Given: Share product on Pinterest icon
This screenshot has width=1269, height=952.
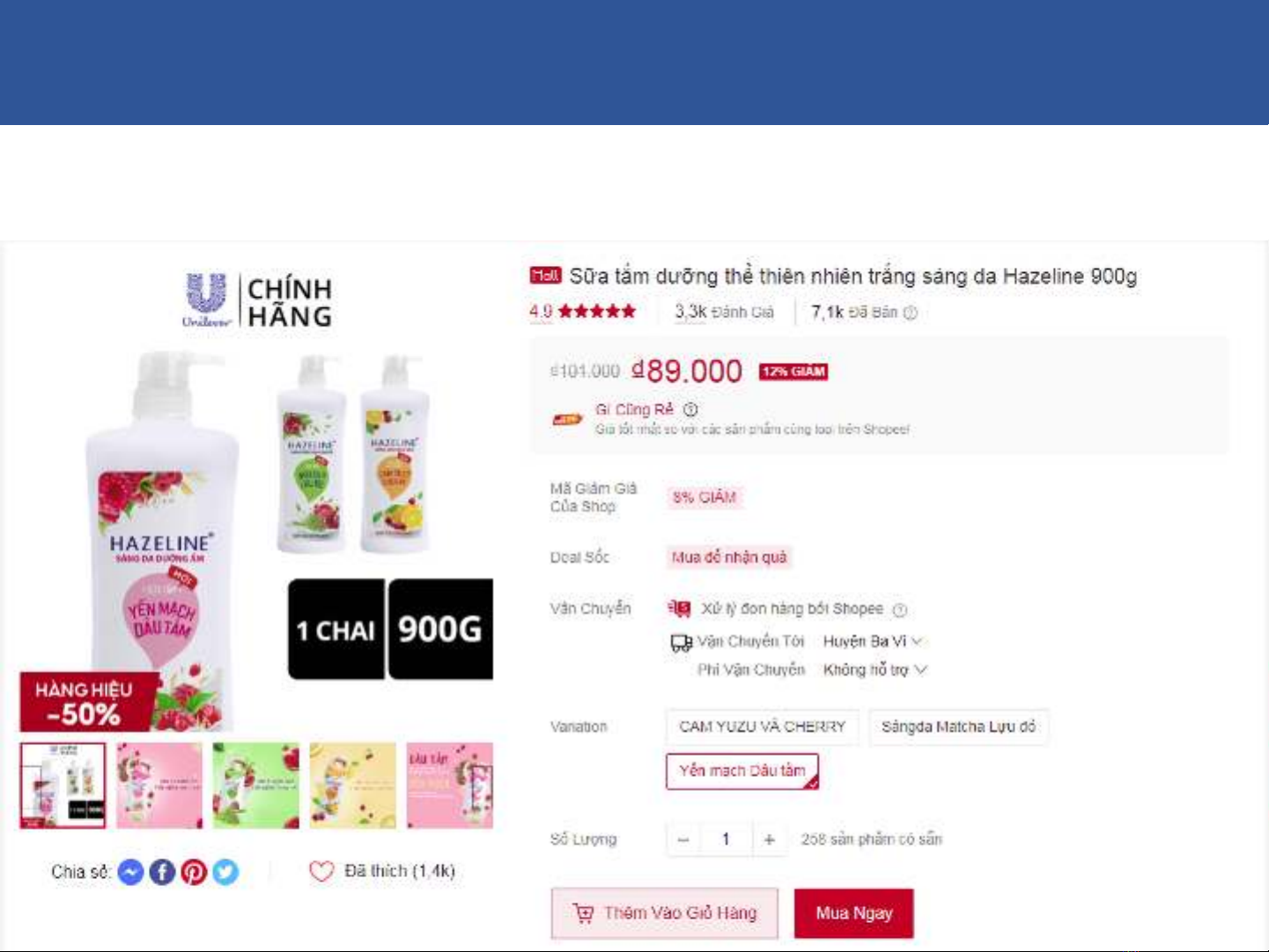Looking at the screenshot, I should click(x=194, y=872).
